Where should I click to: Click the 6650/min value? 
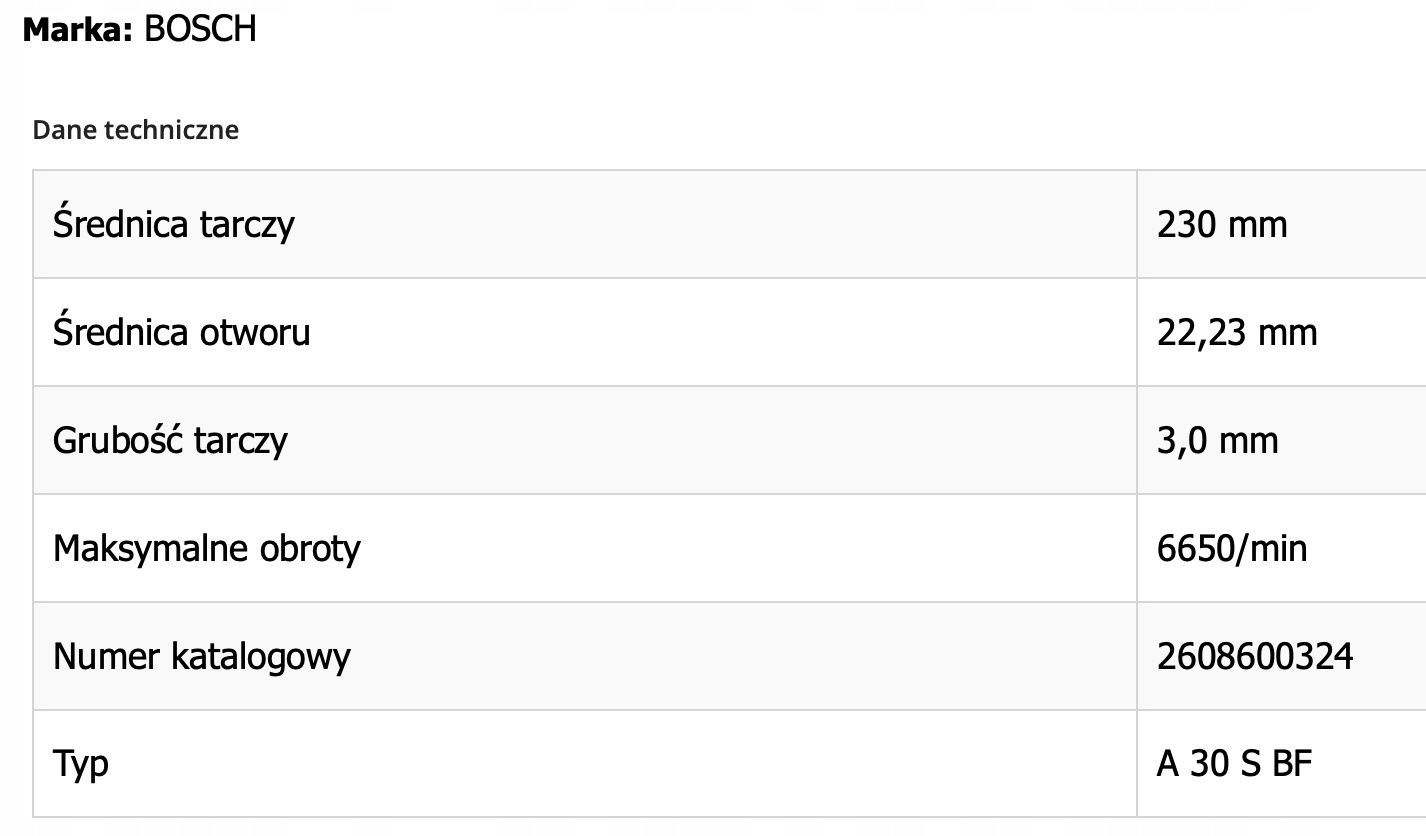(x=1232, y=548)
